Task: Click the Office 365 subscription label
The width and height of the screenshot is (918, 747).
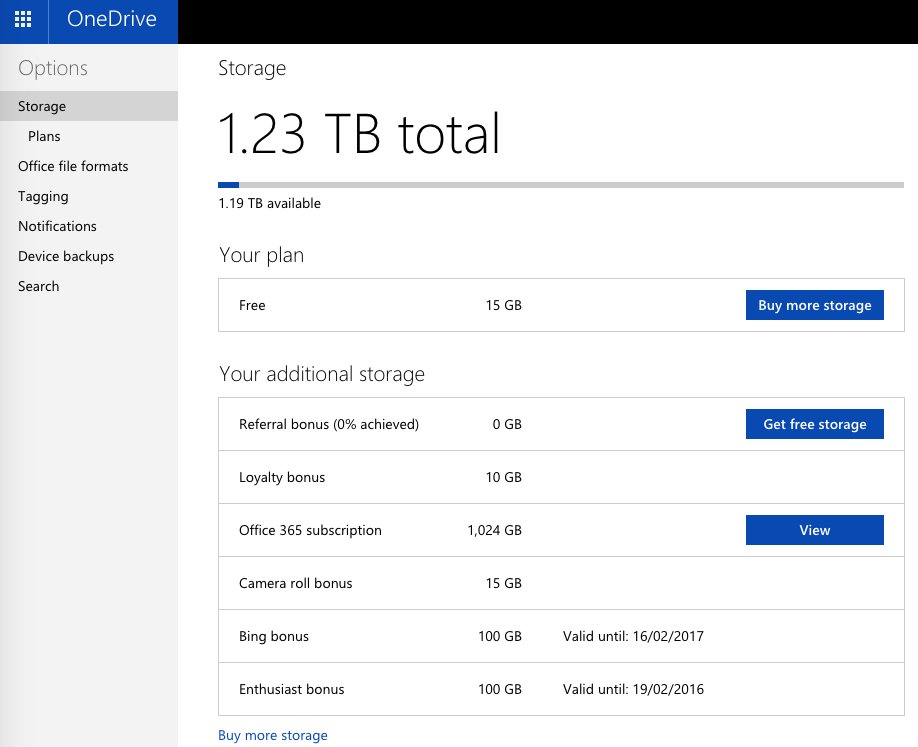Action: pos(310,530)
